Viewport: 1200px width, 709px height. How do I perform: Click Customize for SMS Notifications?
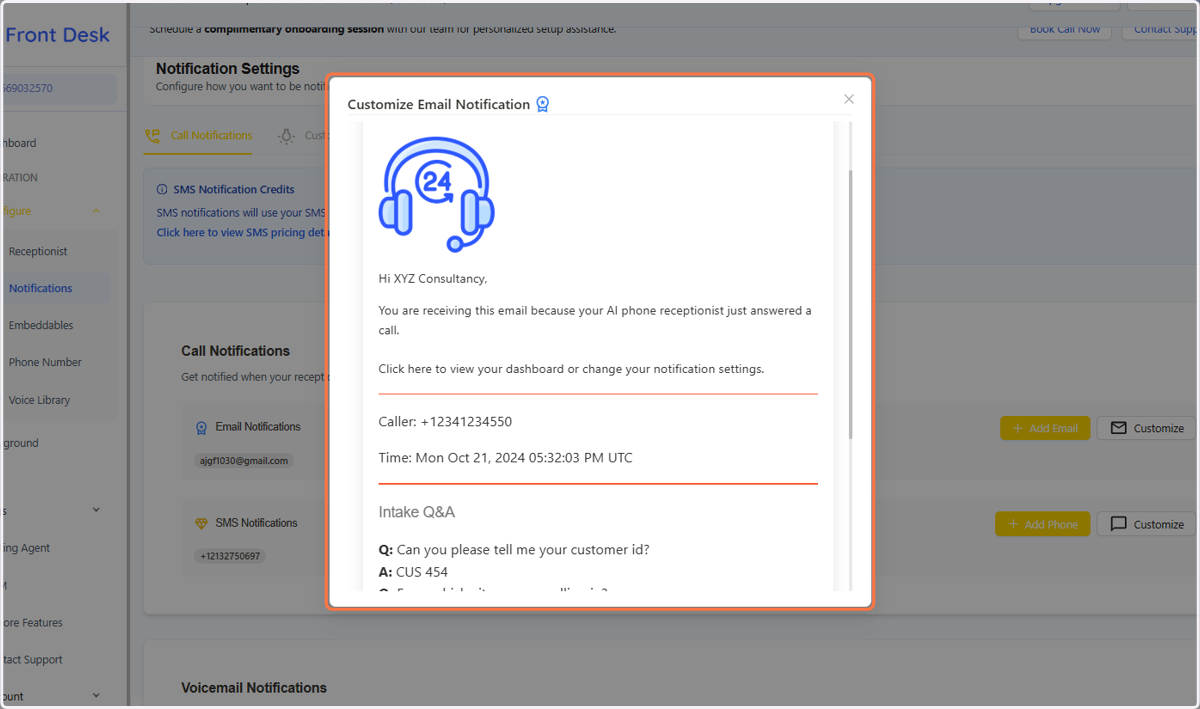[x=1146, y=524]
